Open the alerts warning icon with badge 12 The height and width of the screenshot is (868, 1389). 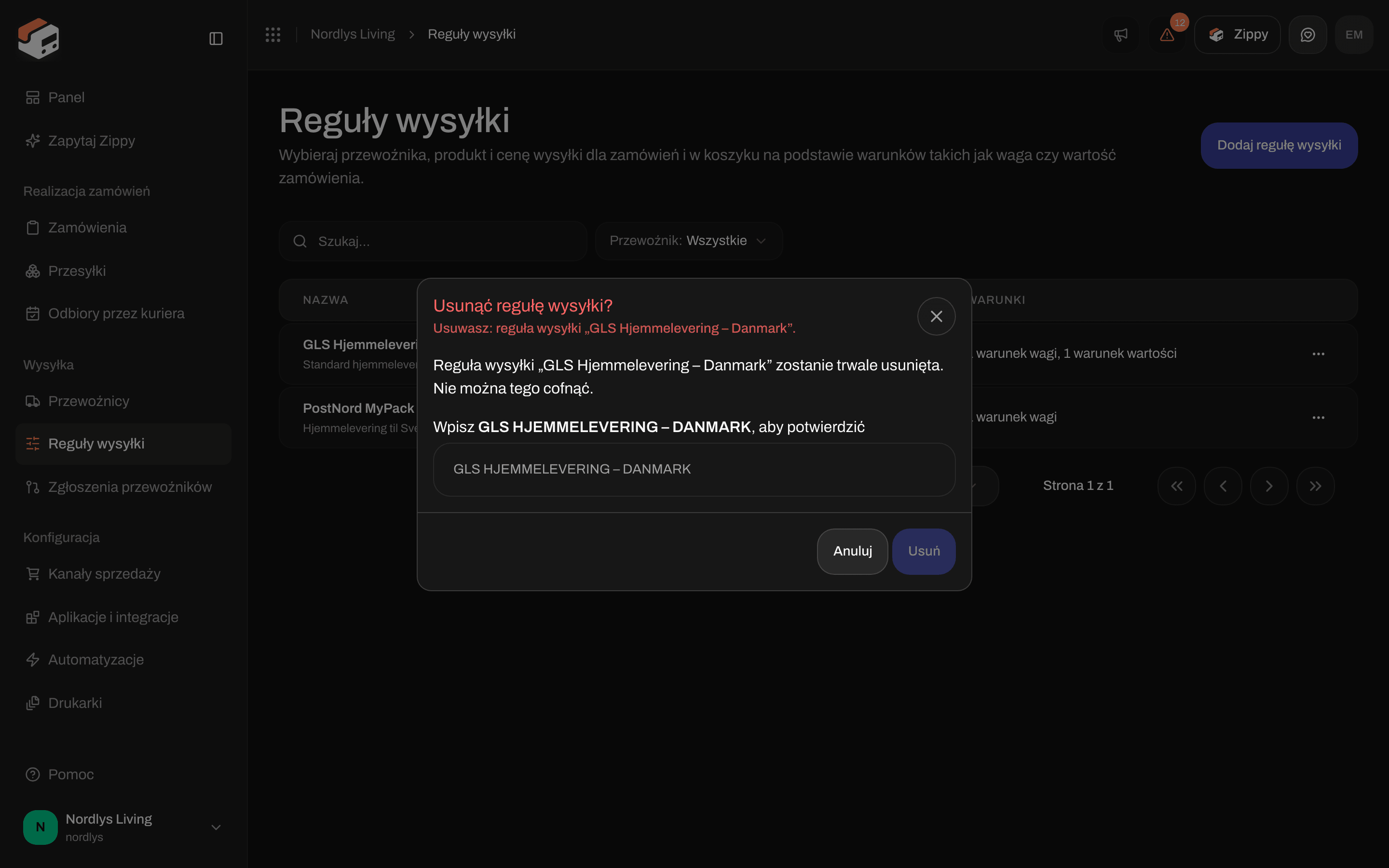pos(1167,34)
